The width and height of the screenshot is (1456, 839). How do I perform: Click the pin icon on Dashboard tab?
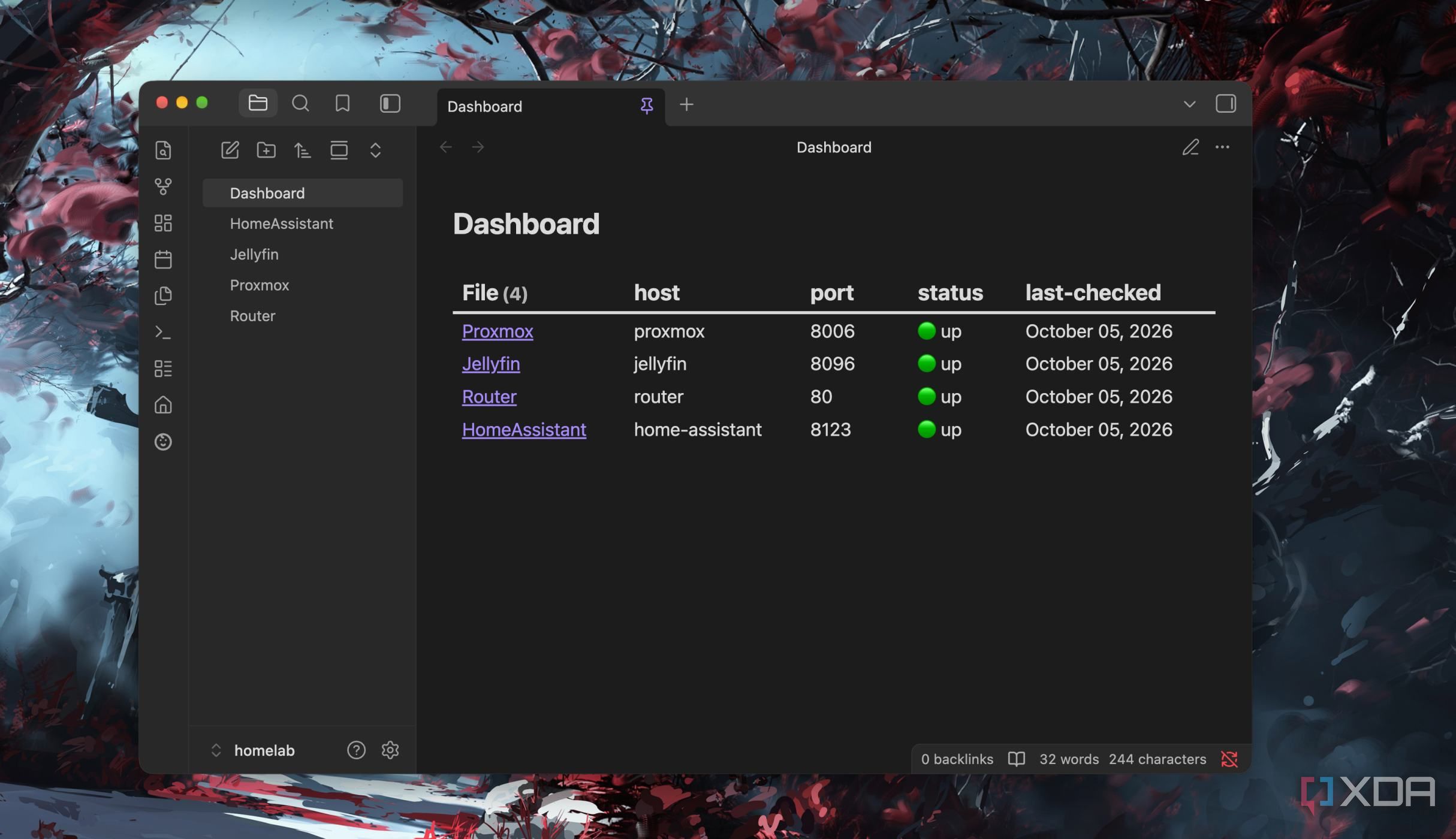click(646, 106)
